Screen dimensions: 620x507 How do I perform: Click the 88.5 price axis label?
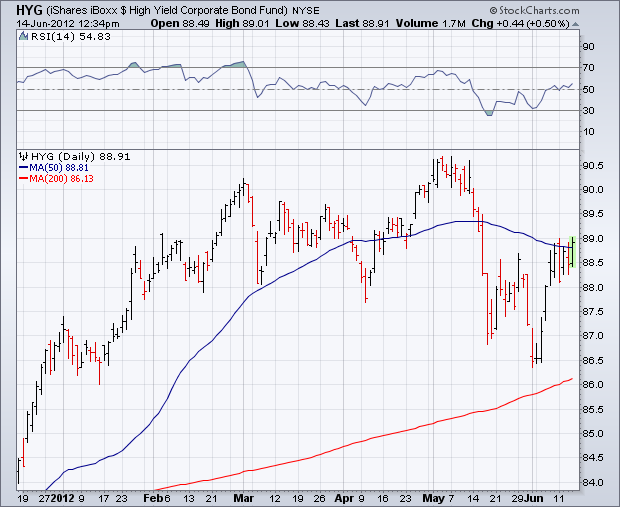click(593, 263)
